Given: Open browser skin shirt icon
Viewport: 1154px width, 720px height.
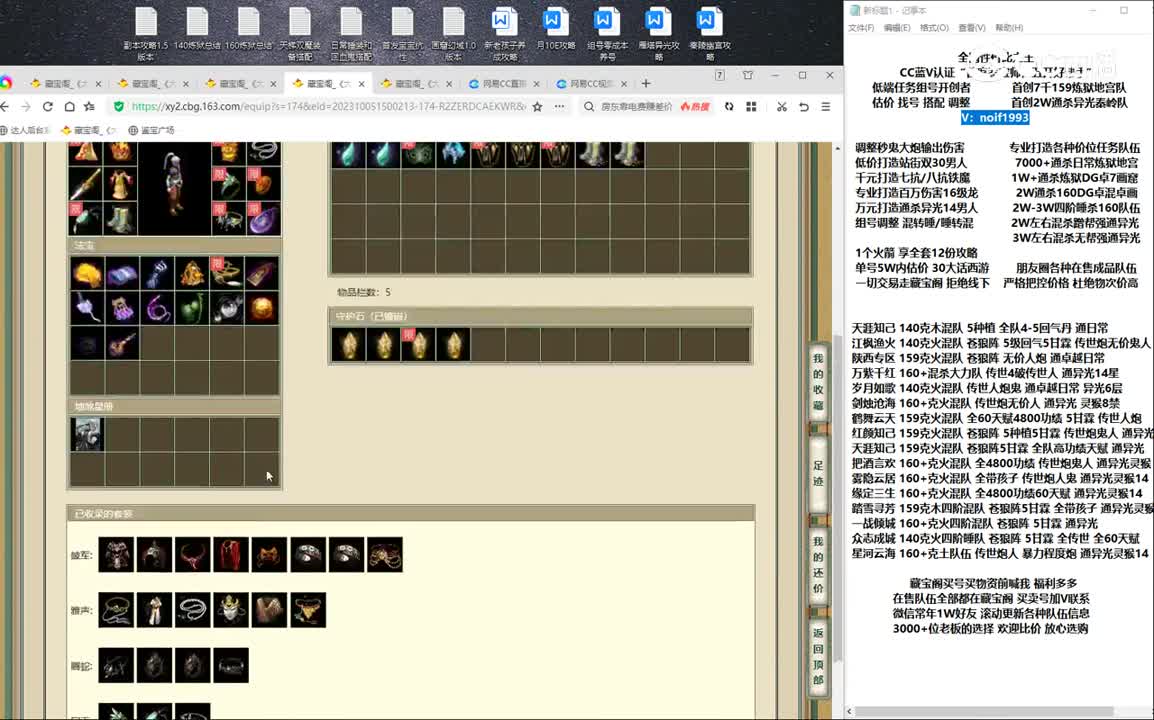Looking at the screenshot, I should [x=748, y=75].
